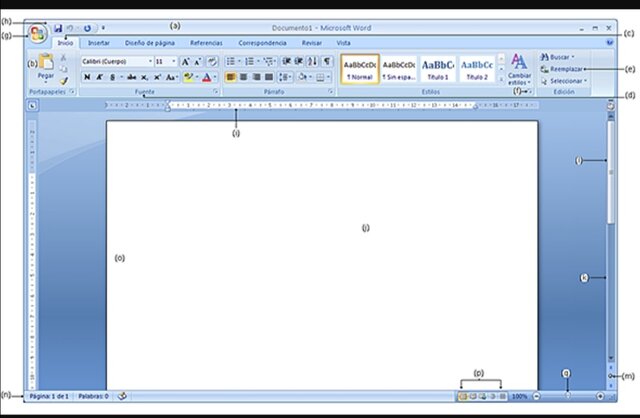Open the Revisar tab
This screenshot has height=418, width=640.
(312, 43)
